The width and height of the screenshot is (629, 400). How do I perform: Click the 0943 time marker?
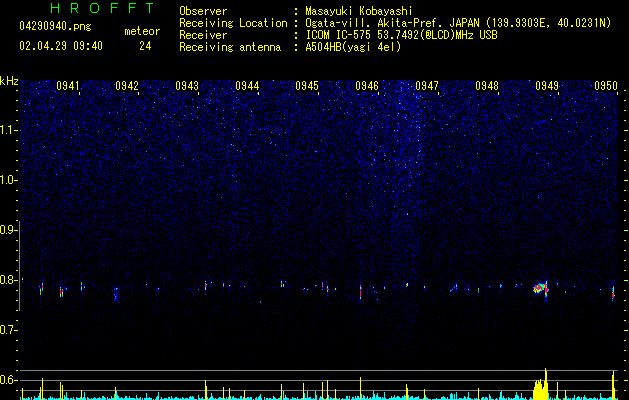tap(187, 86)
